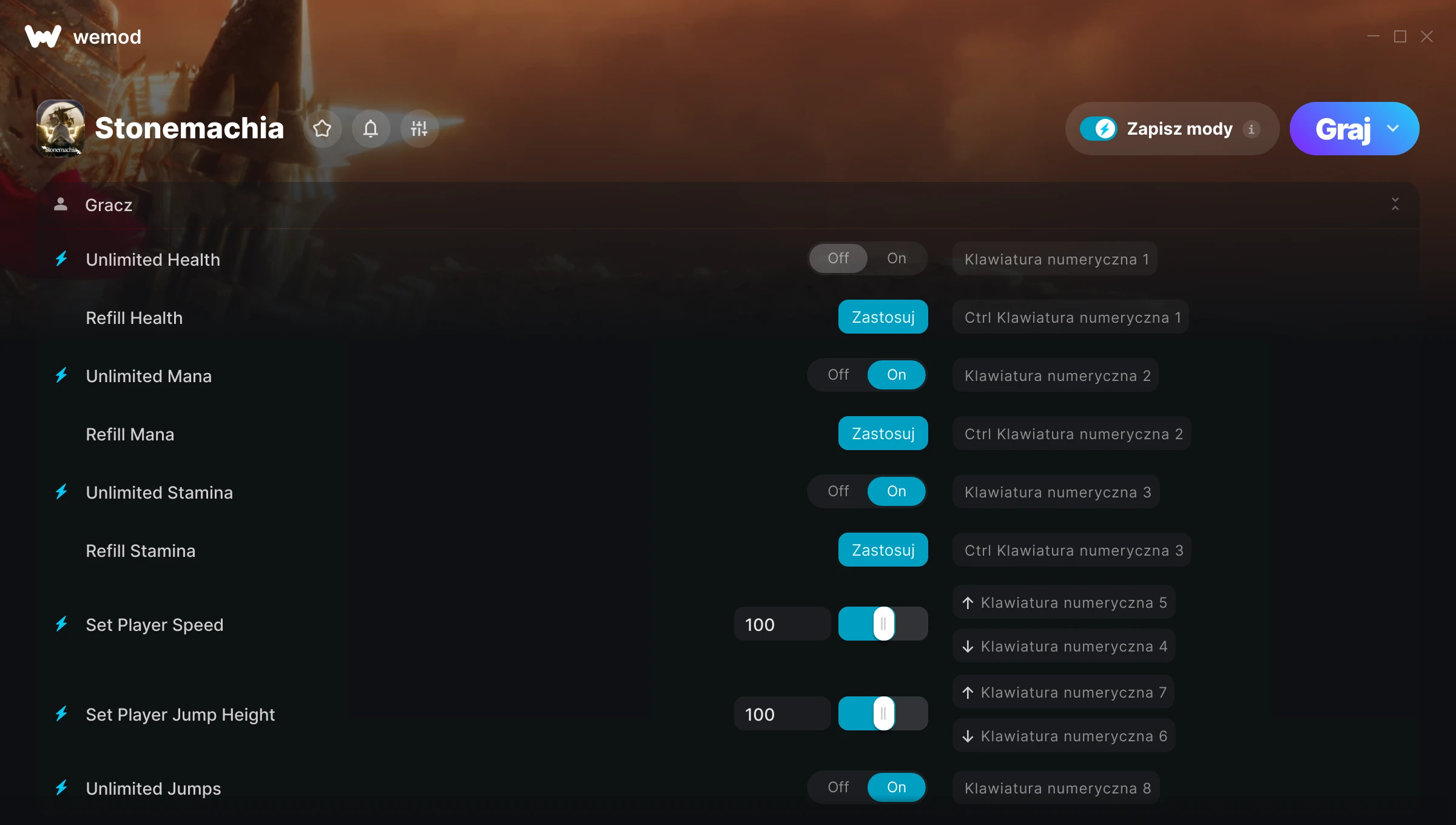Viewport: 1456px width, 825px height.
Task: Open the Stonemachia game thumbnail
Action: pos(61,129)
